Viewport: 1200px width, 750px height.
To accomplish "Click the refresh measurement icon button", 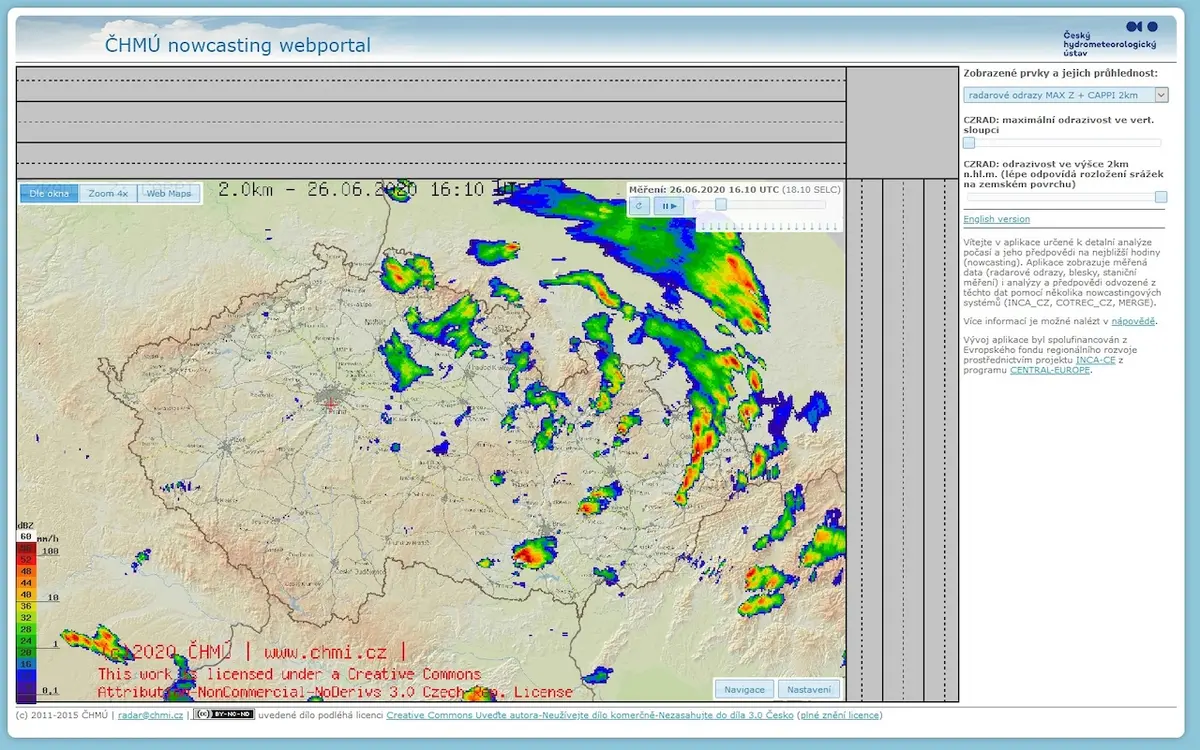I will [640, 206].
